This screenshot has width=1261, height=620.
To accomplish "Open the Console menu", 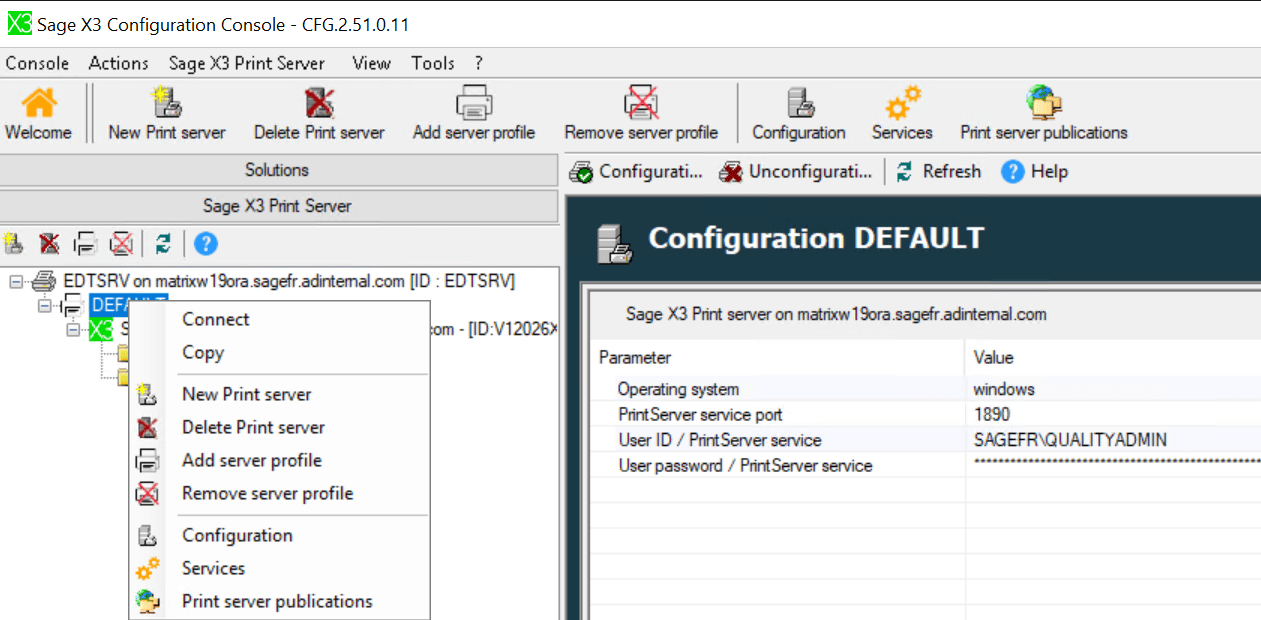I will pyautogui.click(x=37, y=63).
